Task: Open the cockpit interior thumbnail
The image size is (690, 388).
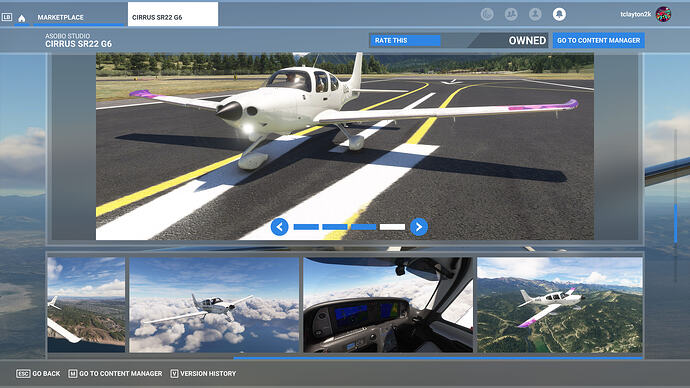Action: click(x=388, y=305)
